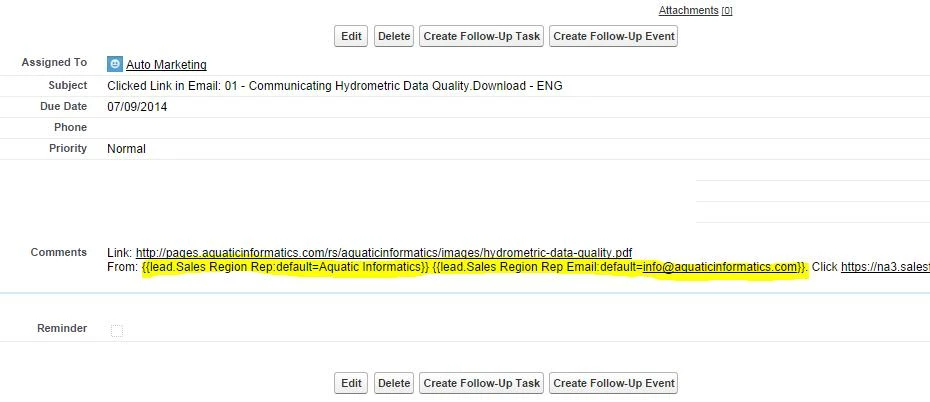The width and height of the screenshot is (930, 402).
Task: Select the lead.Sales Region Rep token text
Action: coord(285,267)
